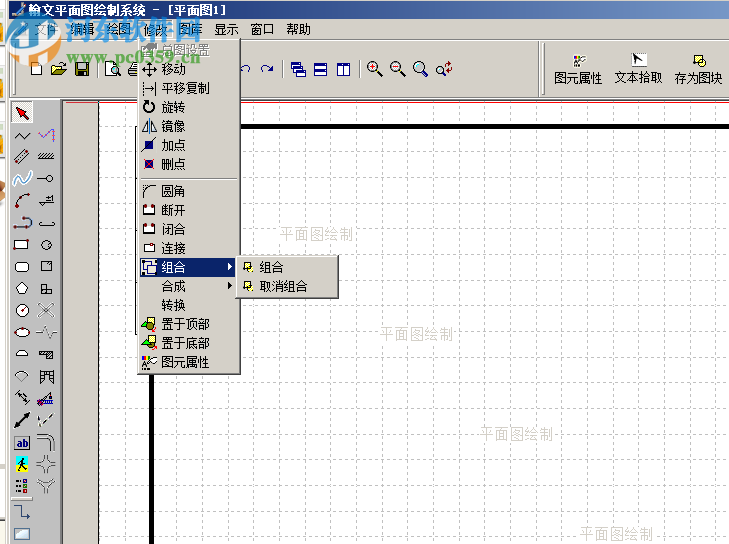729x544 pixels.
Task: Click the zoom out magnifier
Action: [398, 69]
